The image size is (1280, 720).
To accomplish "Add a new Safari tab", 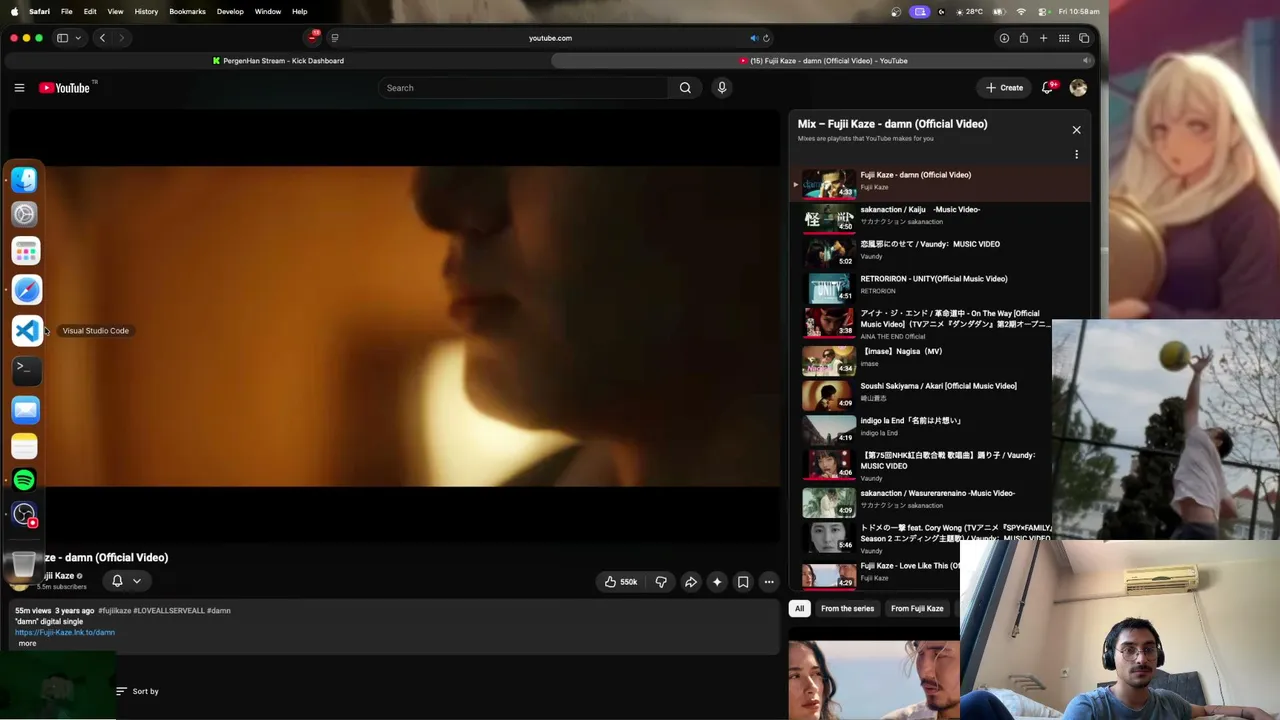I will [1043, 38].
